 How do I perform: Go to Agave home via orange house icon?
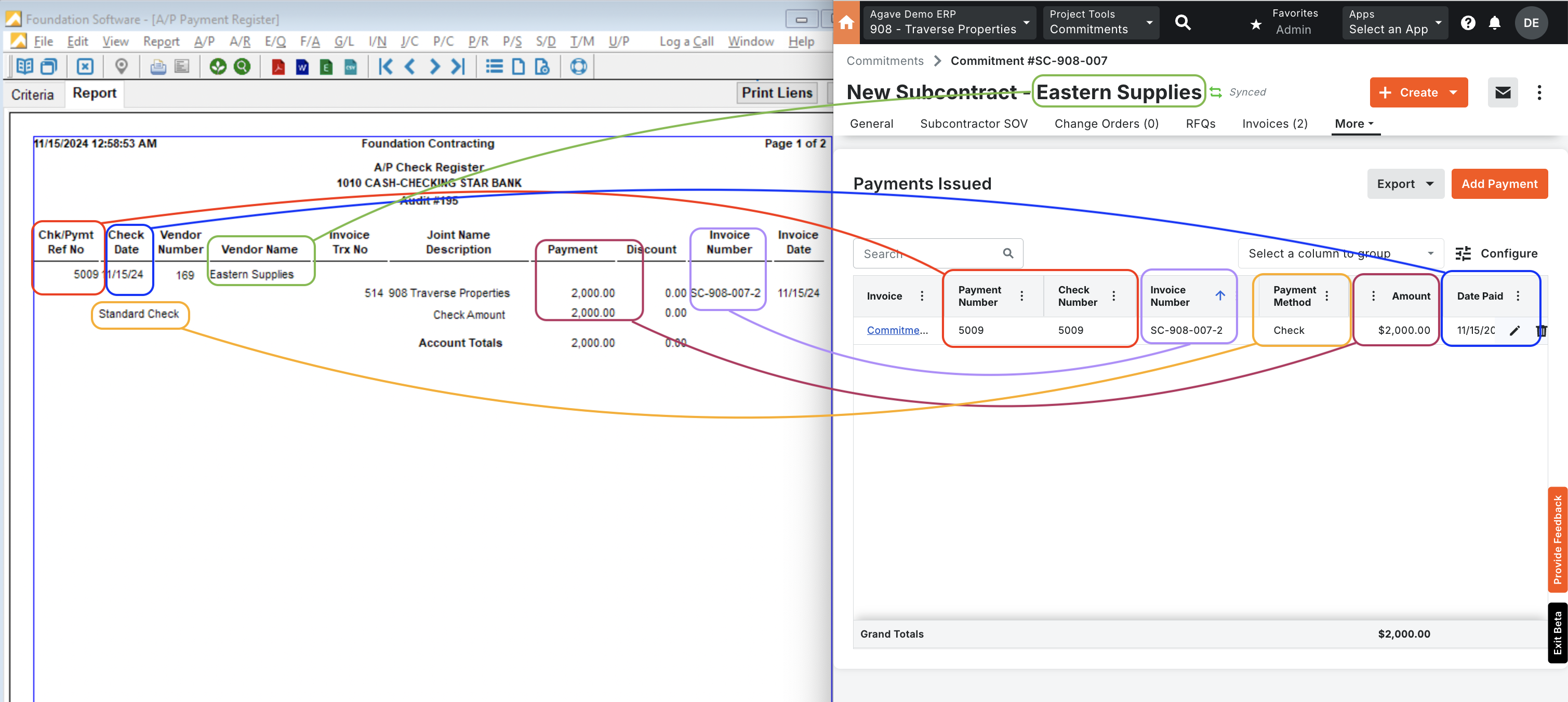(x=846, y=22)
